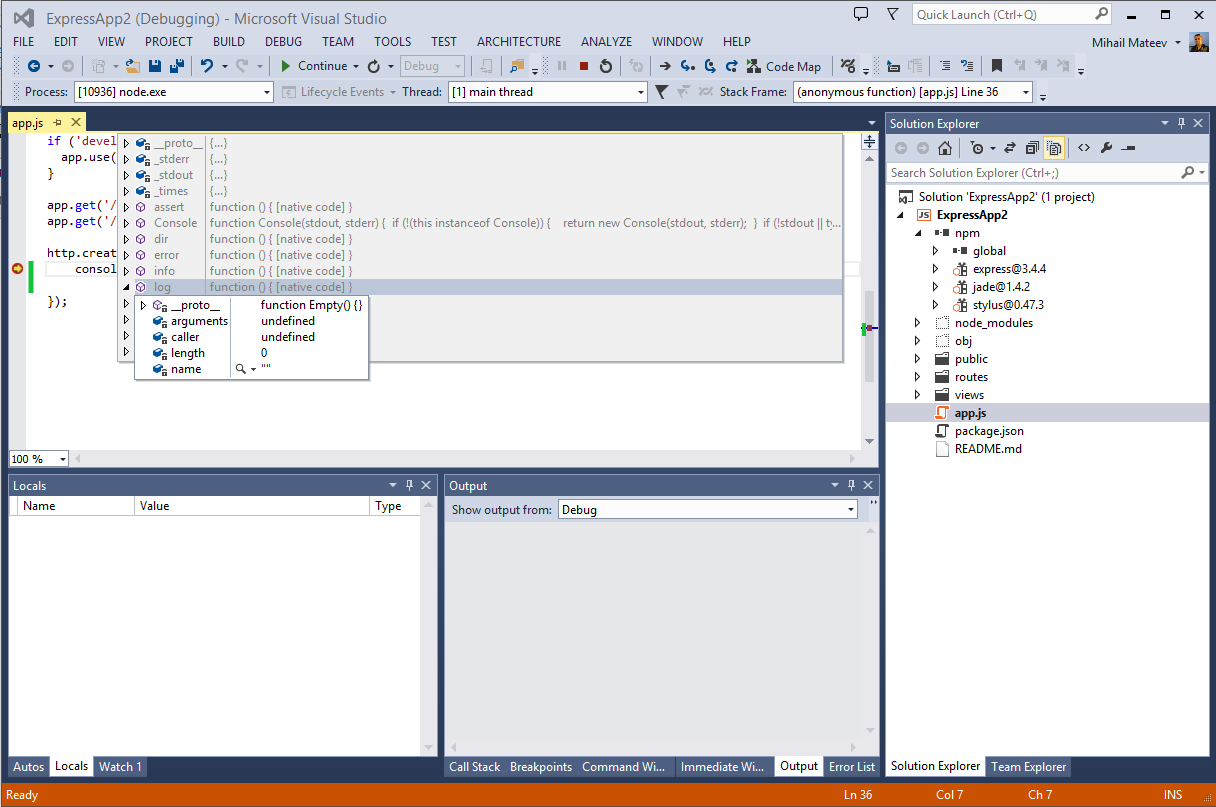Switch to the Team Explorer tab
Screen dimensions: 1216x807
click(1029, 767)
